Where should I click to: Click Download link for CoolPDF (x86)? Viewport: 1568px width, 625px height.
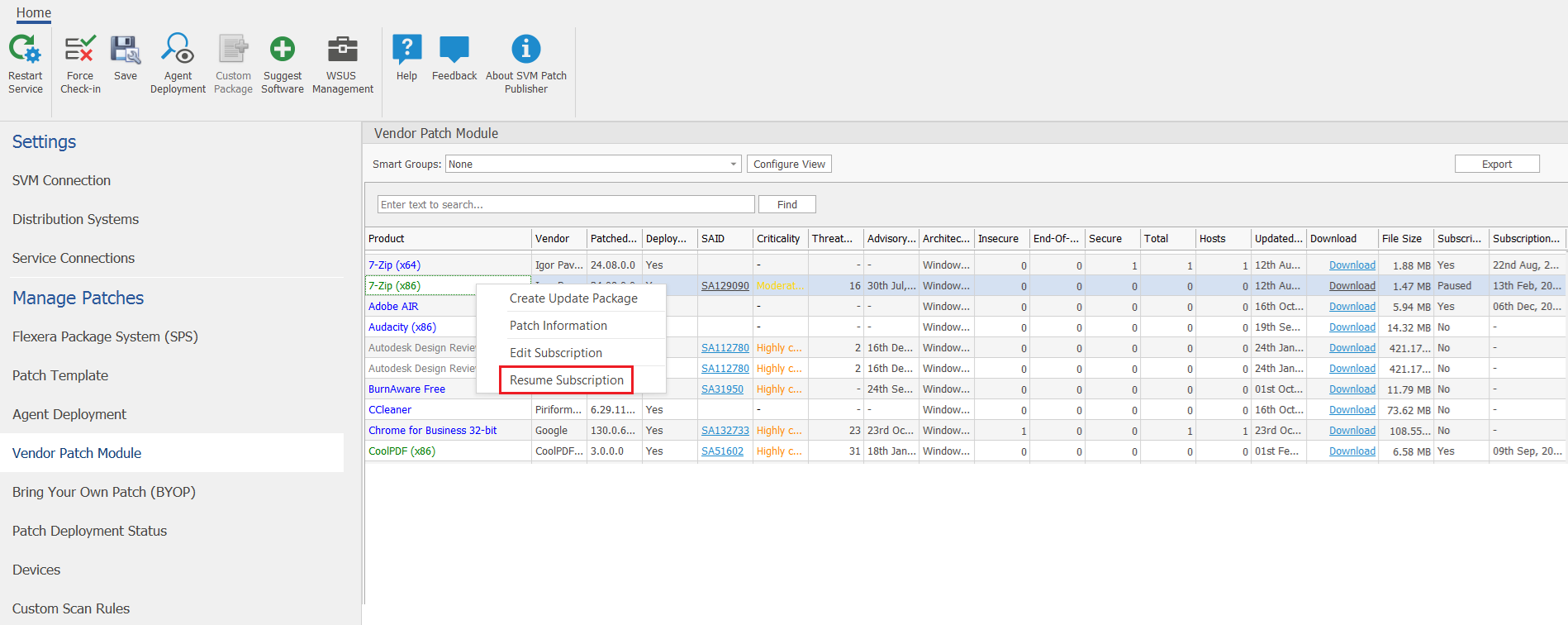tap(1352, 451)
